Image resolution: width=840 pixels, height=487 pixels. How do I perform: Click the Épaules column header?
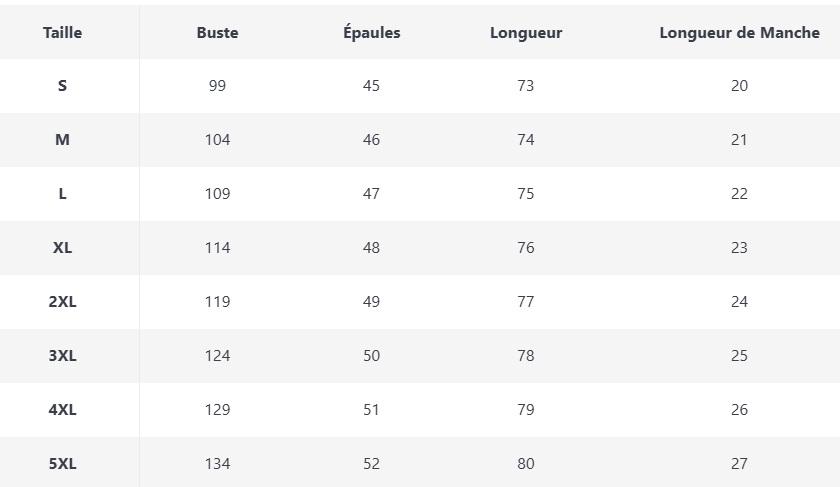pyautogui.click(x=371, y=32)
